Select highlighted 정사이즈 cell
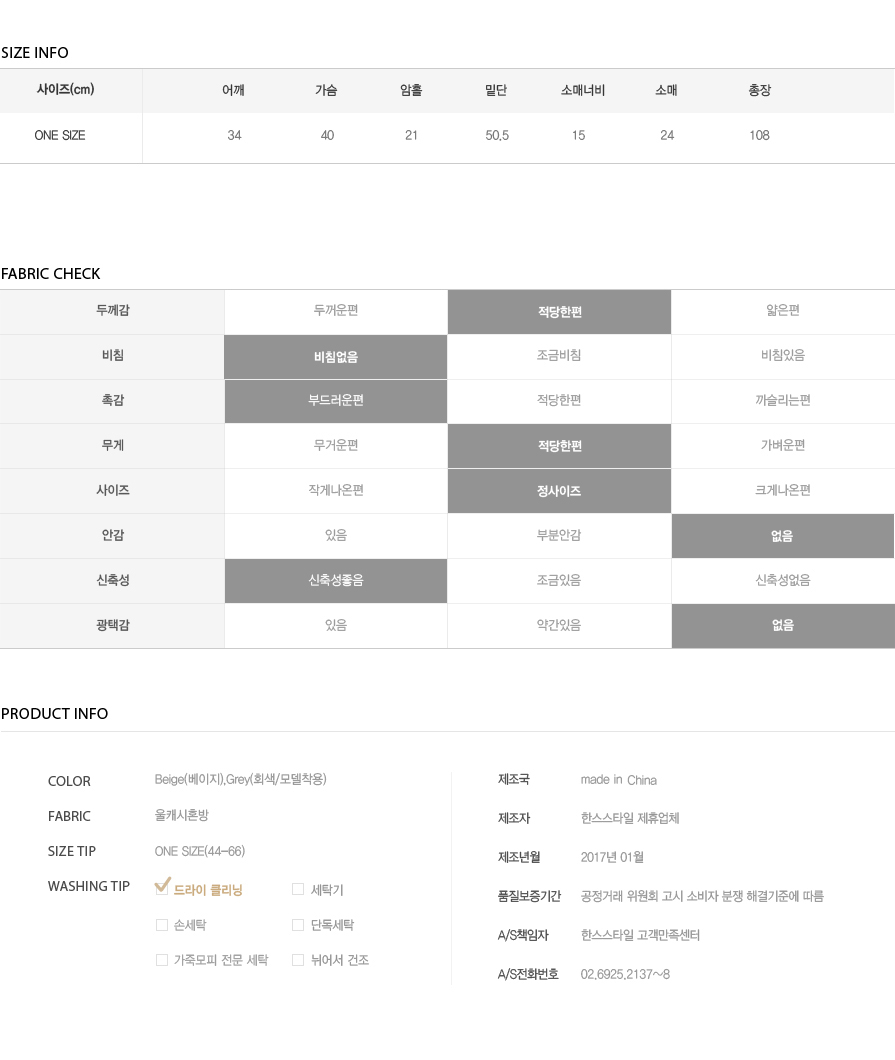This screenshot has width=895, height=1060. pos(560,491)
